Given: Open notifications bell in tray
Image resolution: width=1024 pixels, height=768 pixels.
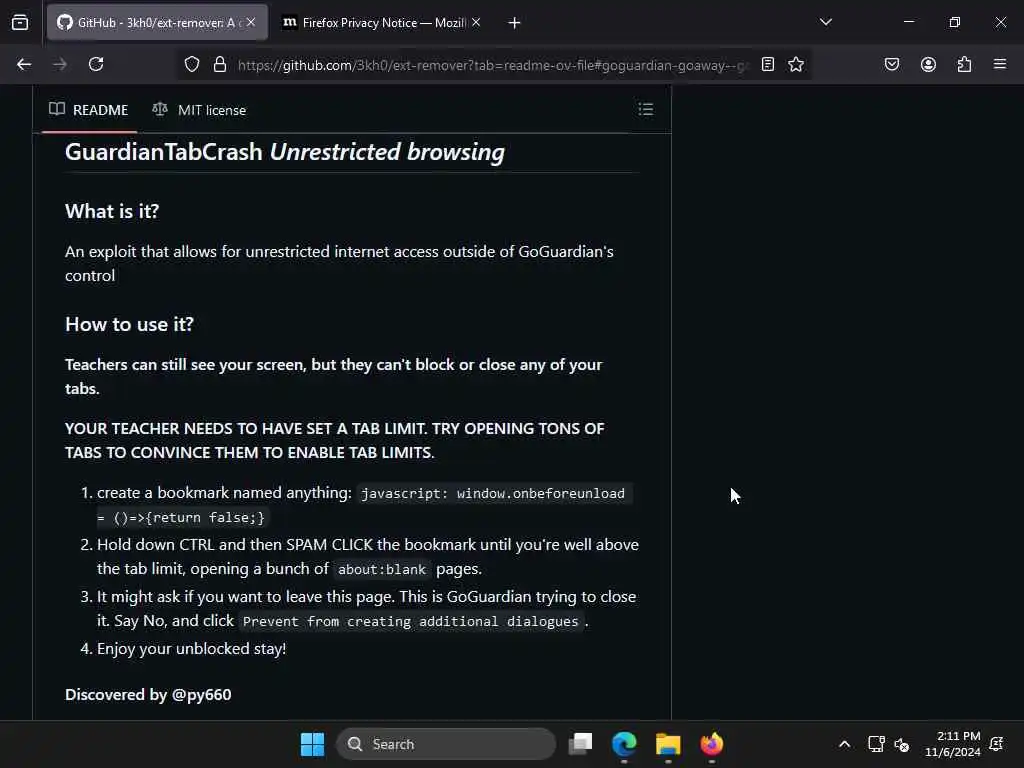Looking at the screenshot, I should (997, 744).
